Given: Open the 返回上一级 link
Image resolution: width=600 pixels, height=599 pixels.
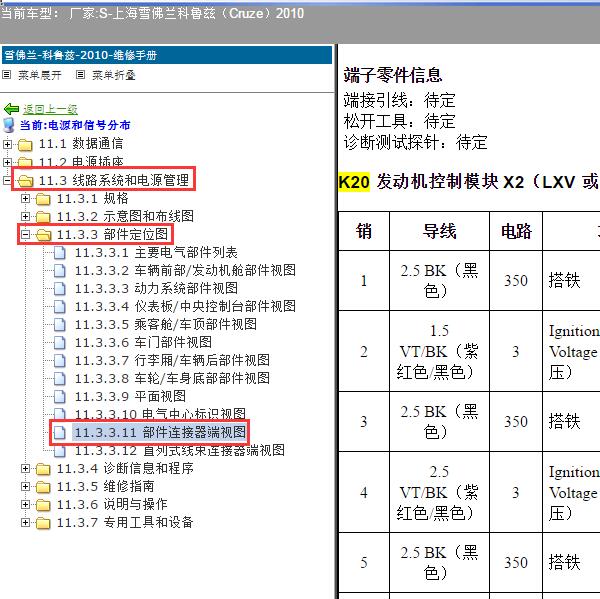Looking at the screenshot, I should [x=50, y=109].
